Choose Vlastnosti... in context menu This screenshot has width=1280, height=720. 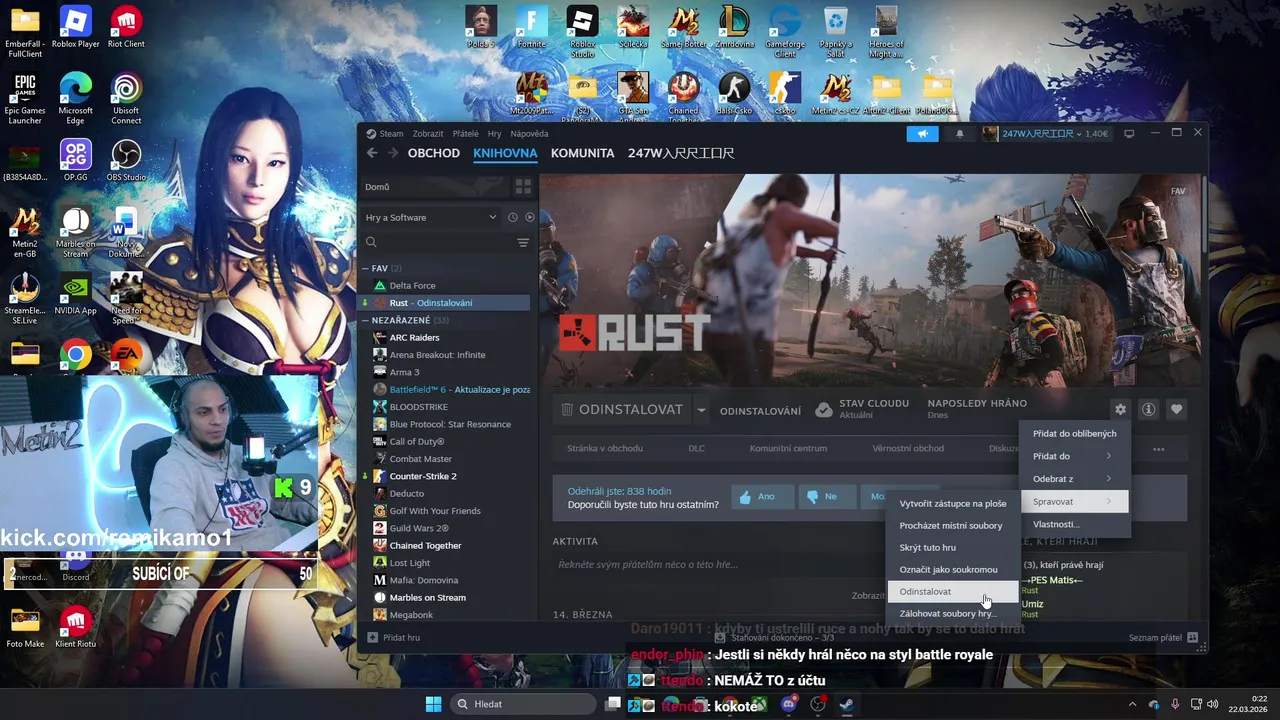click(1074, 524)
